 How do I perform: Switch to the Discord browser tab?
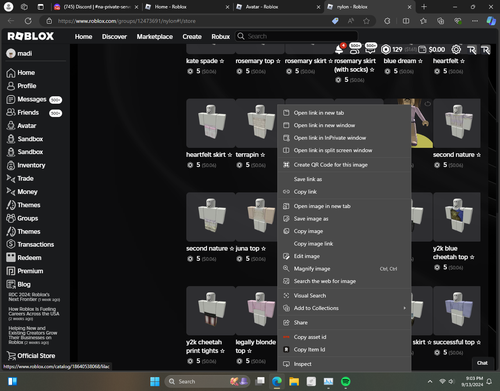pos(96,7)
